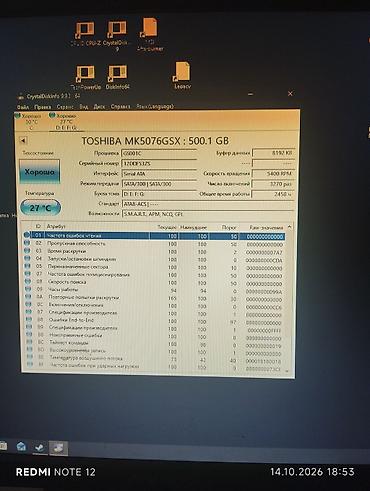The image size is (370, 491).
Task: Select the Ошибки End-to-End row
Action: (x=154, y=321)
